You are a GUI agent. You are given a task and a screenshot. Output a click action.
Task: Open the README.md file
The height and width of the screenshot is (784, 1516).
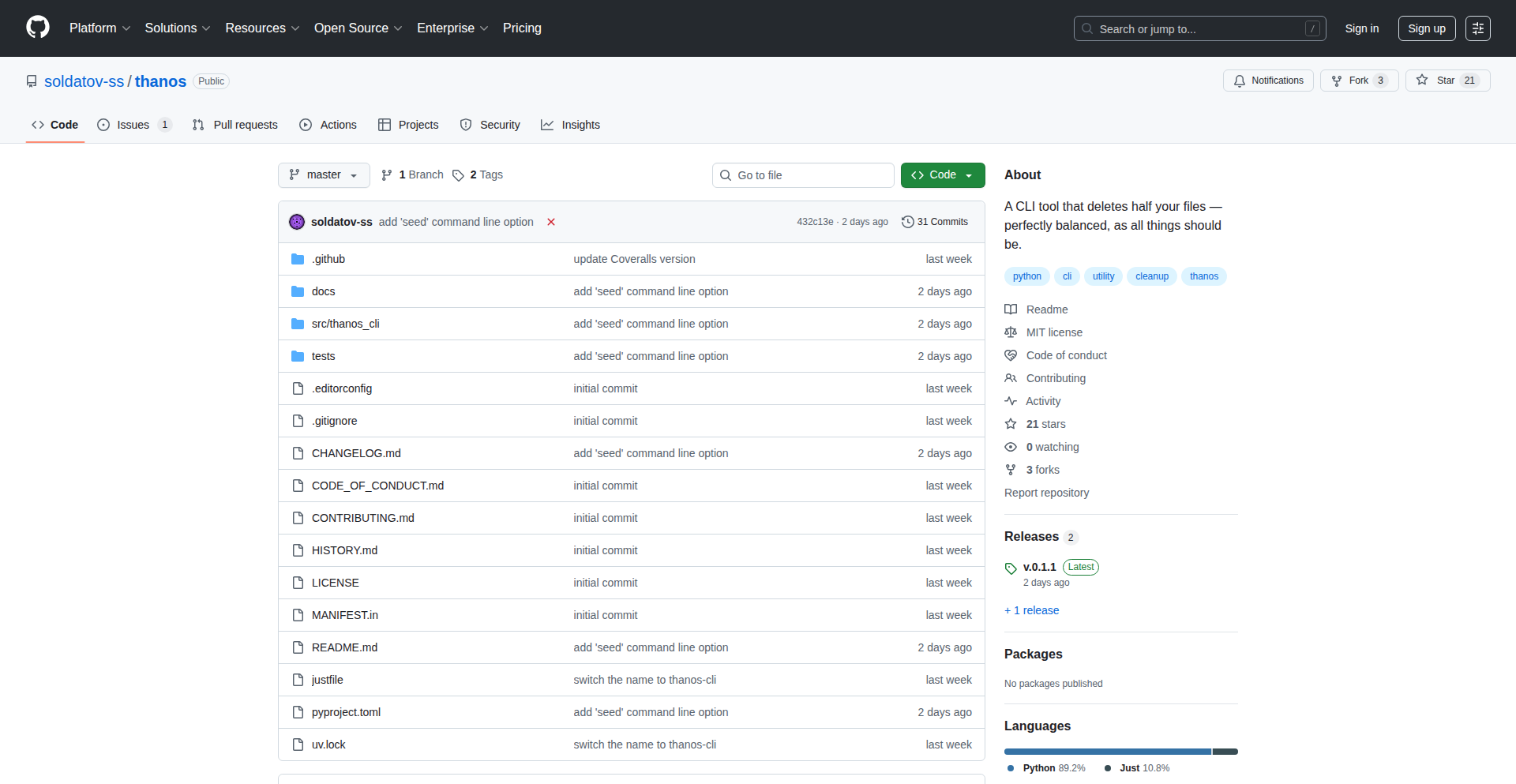pyautogui.click(x=344, y=647)
